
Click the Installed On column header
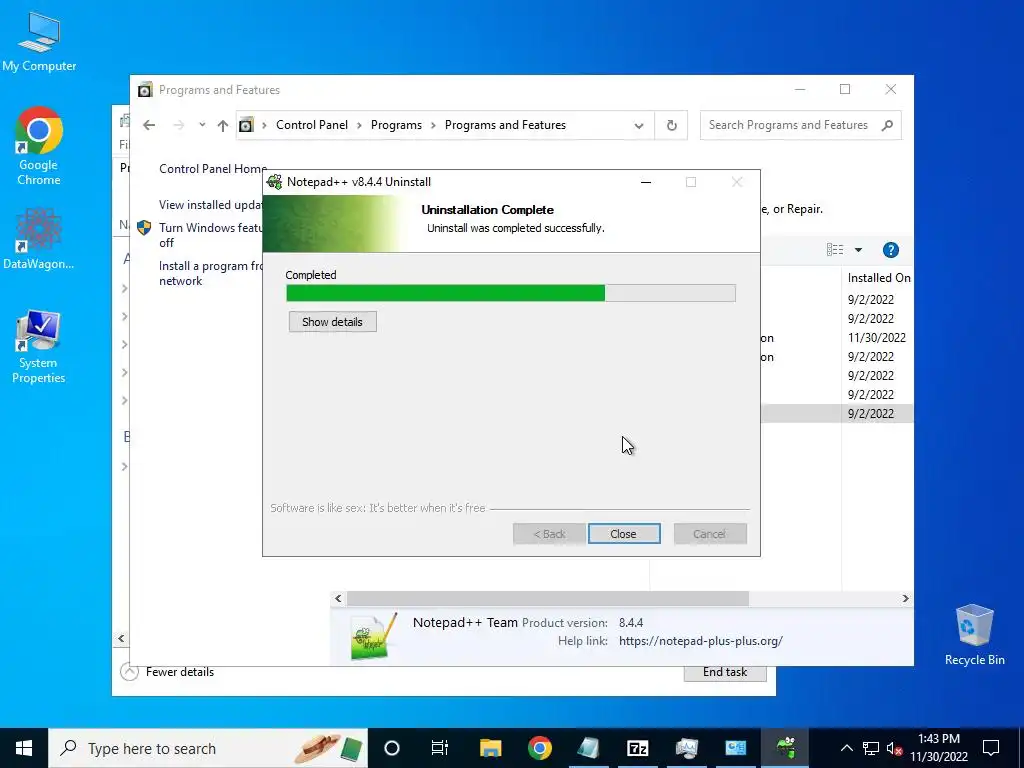(x=878, y=278)
